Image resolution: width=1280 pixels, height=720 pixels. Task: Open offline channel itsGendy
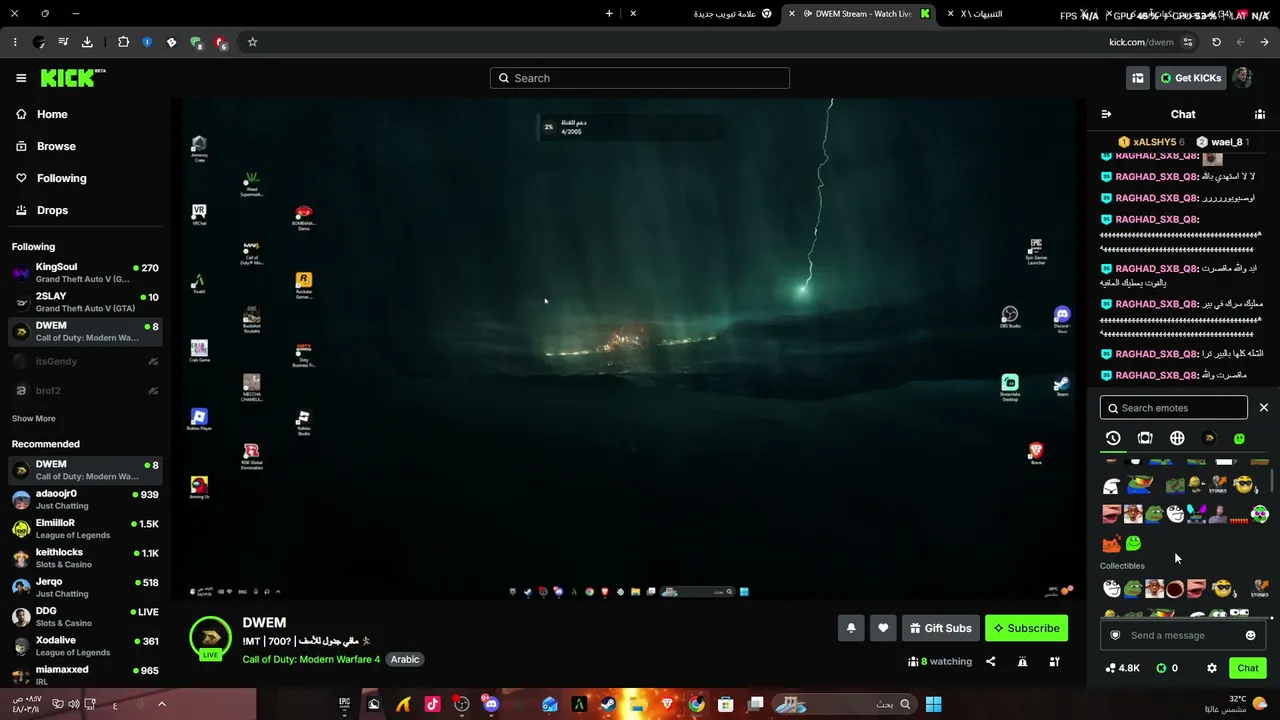[85, 361]
